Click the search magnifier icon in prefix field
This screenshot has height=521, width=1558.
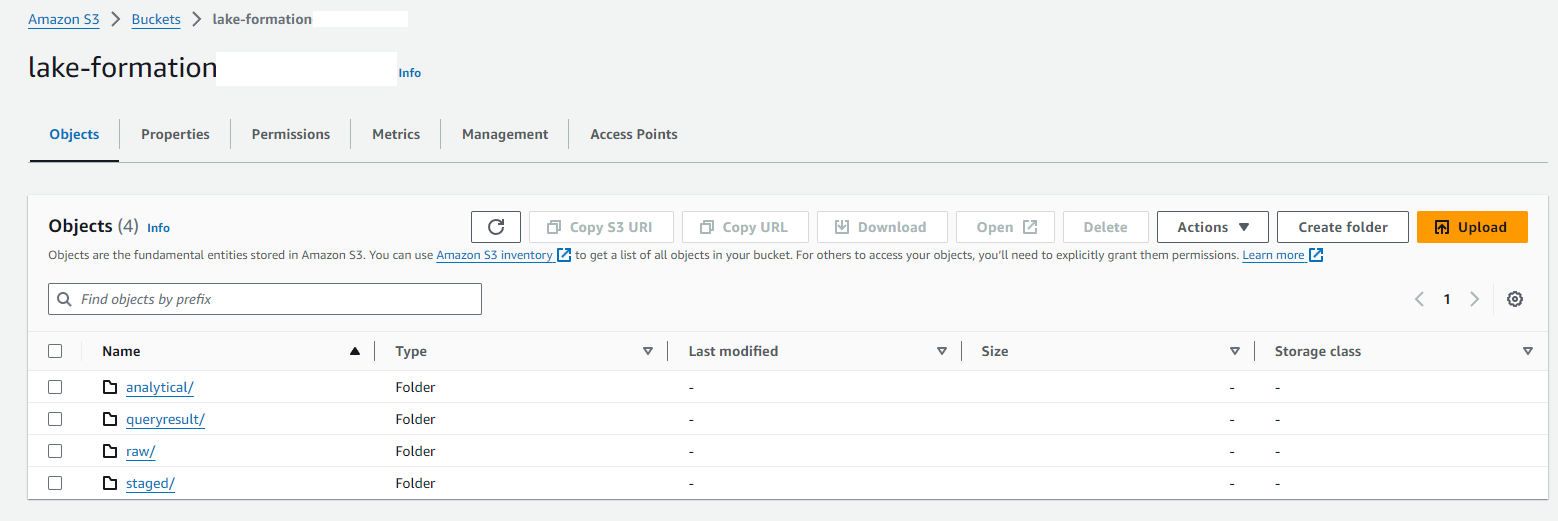click(65, 299)
